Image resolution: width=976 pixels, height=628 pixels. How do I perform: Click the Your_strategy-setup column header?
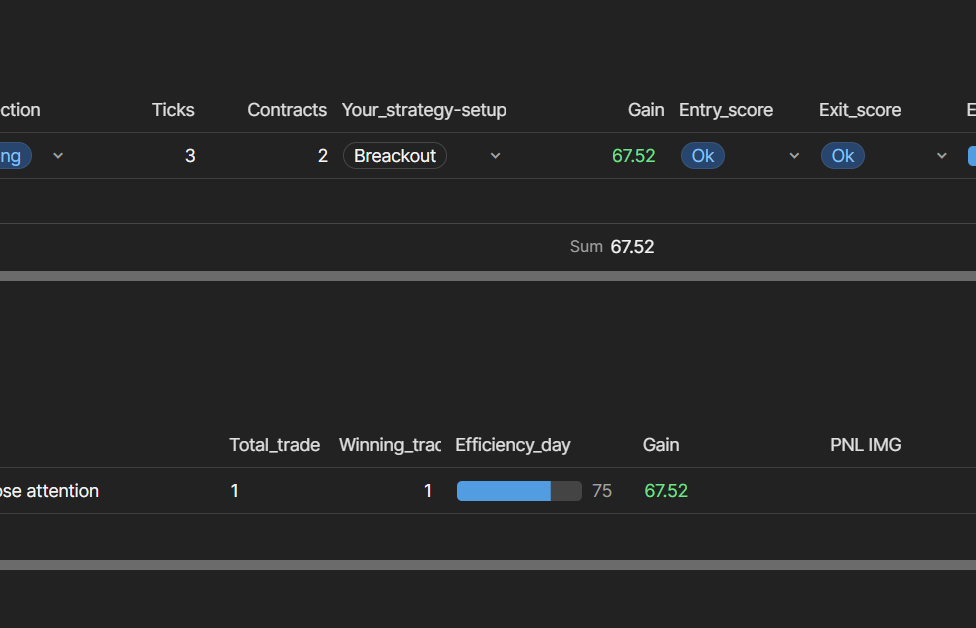click(424, 110)
